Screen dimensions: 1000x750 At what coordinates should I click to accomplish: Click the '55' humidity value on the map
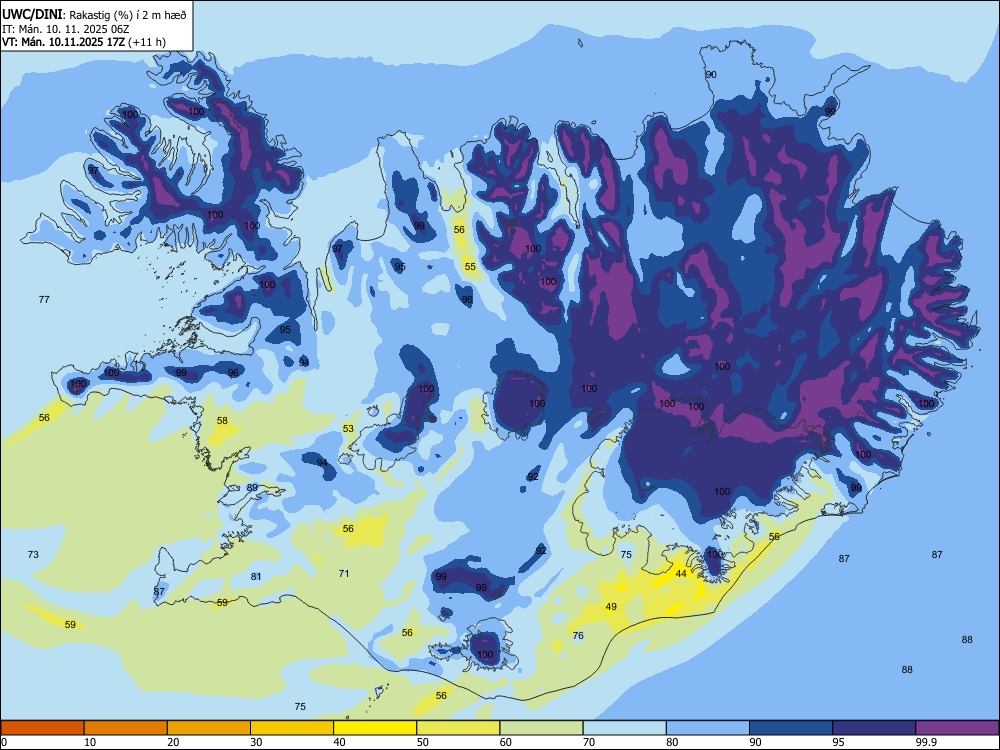point(470,267)
